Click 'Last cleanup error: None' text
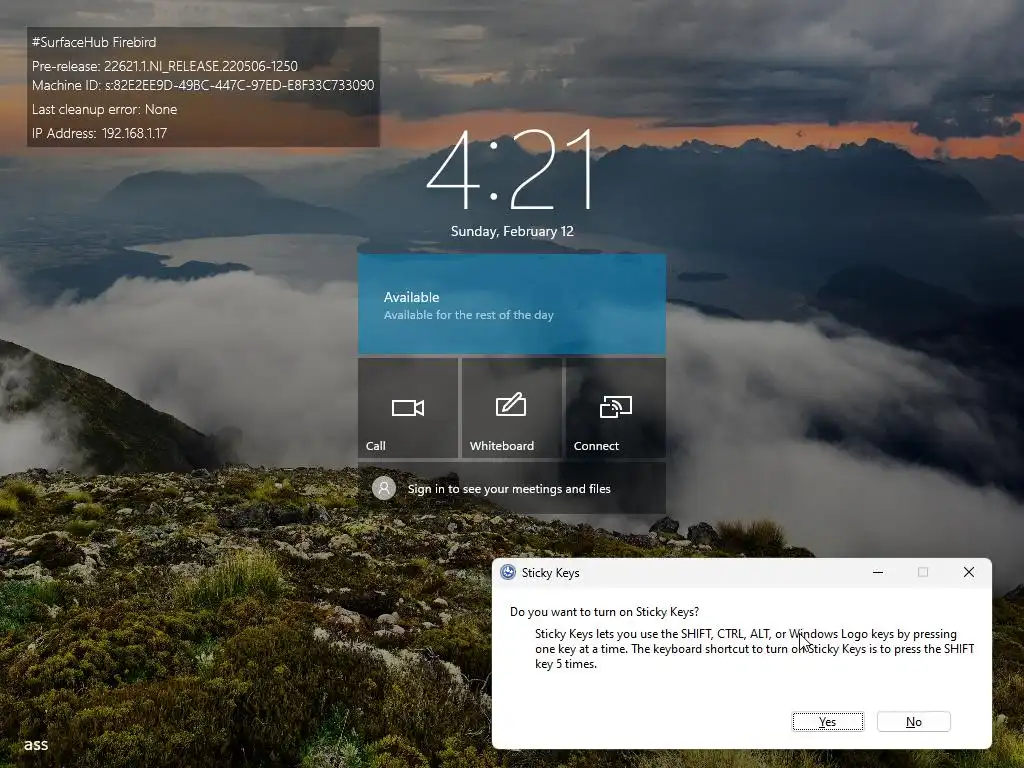This screenshot has height=768, width=1024. pyautogui.click(x=104, y=109)
